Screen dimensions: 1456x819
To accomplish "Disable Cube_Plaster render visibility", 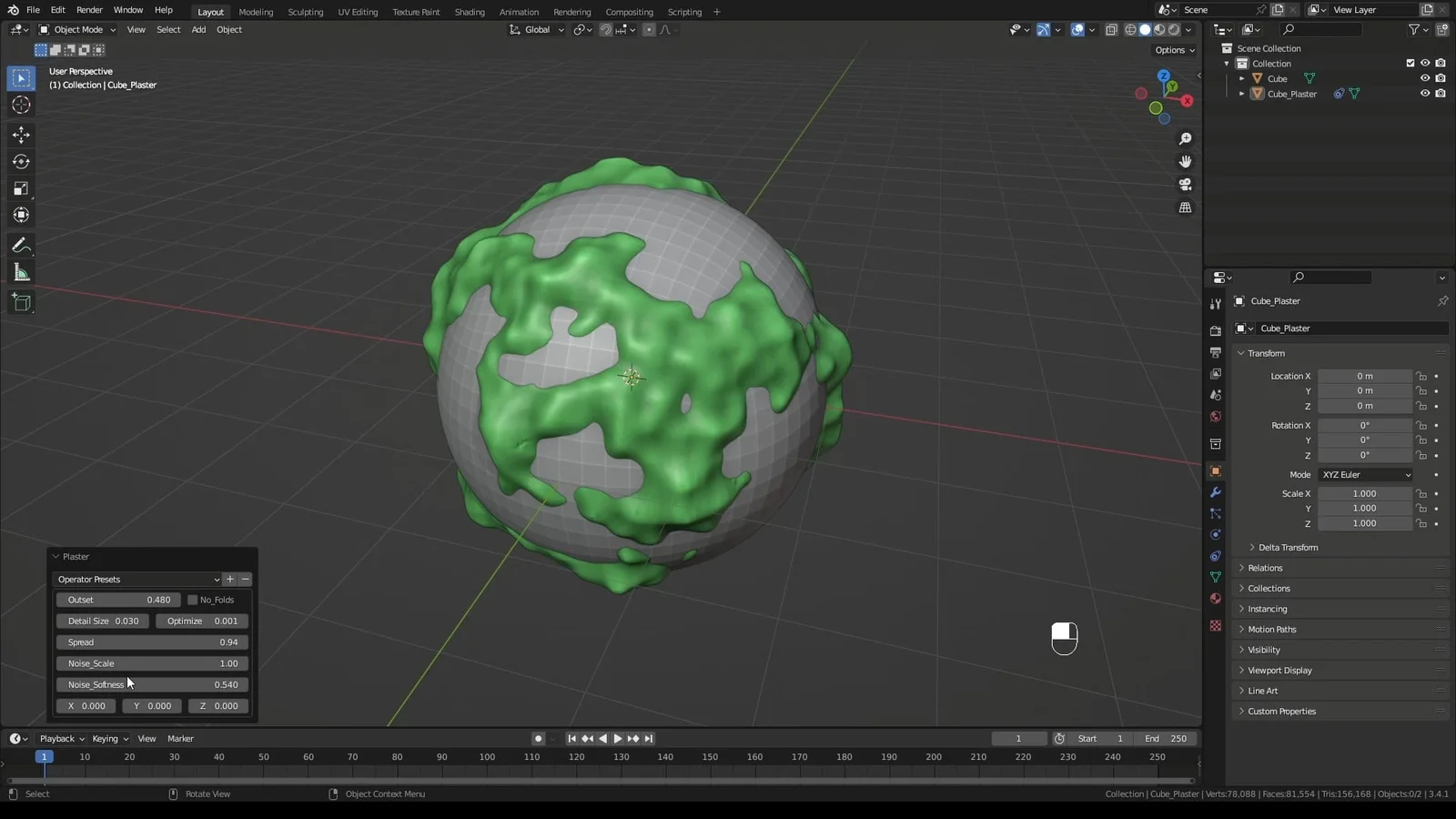I will pos(1440,94).
